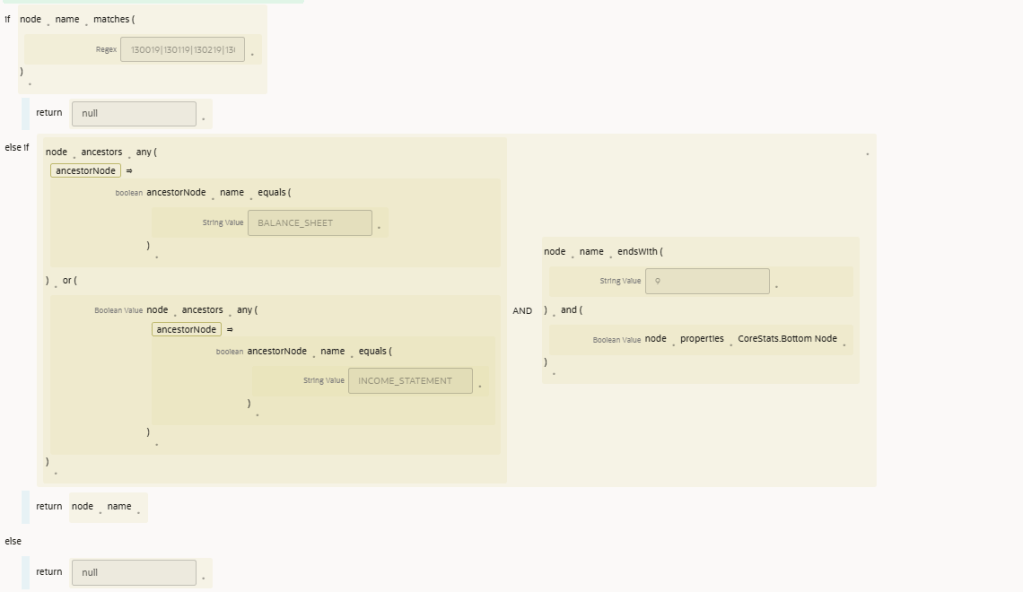Select the first ancestorNode parameter chip
This screenshot has width=1023, height=592.
click(x=86, y=170)
